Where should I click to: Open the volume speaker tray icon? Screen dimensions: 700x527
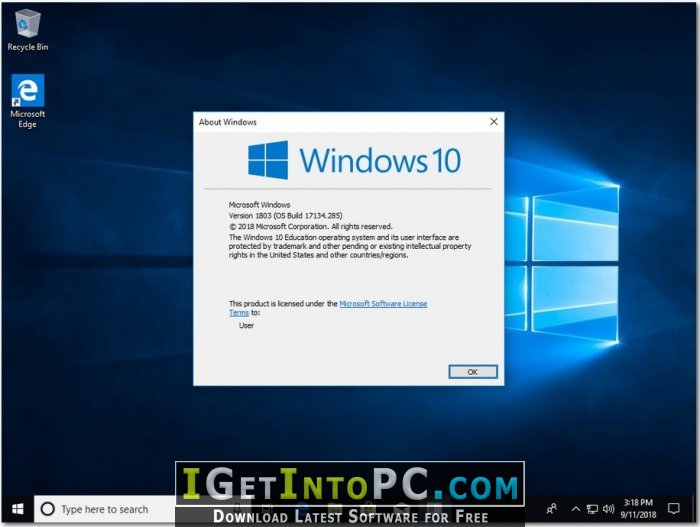pos(608,509)
